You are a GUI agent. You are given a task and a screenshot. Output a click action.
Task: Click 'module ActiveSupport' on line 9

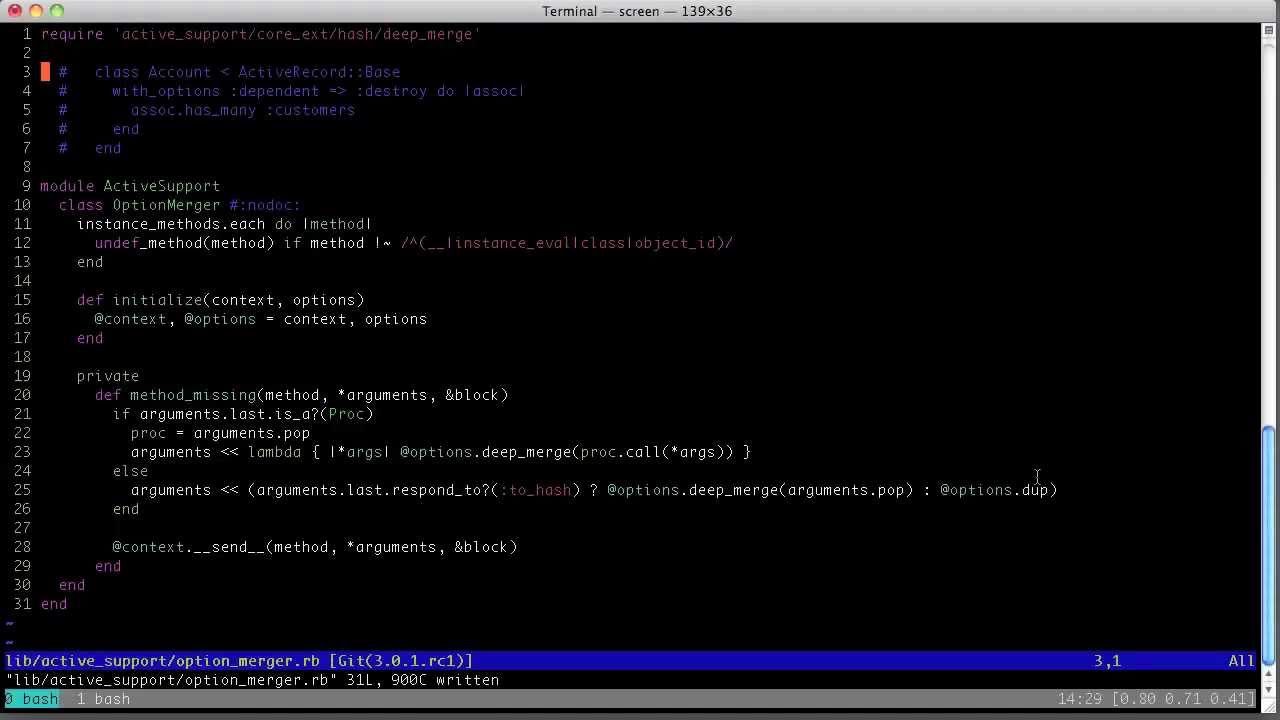[130, 186]
